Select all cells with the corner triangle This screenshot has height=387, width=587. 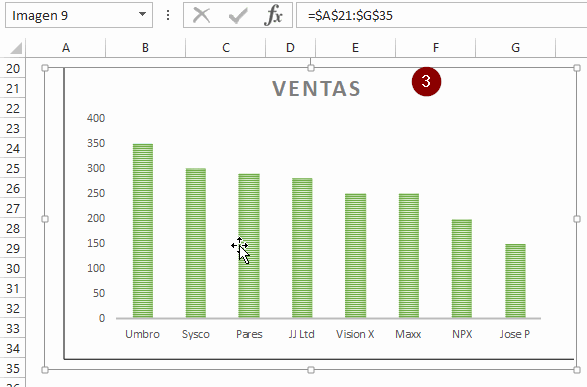16,48
